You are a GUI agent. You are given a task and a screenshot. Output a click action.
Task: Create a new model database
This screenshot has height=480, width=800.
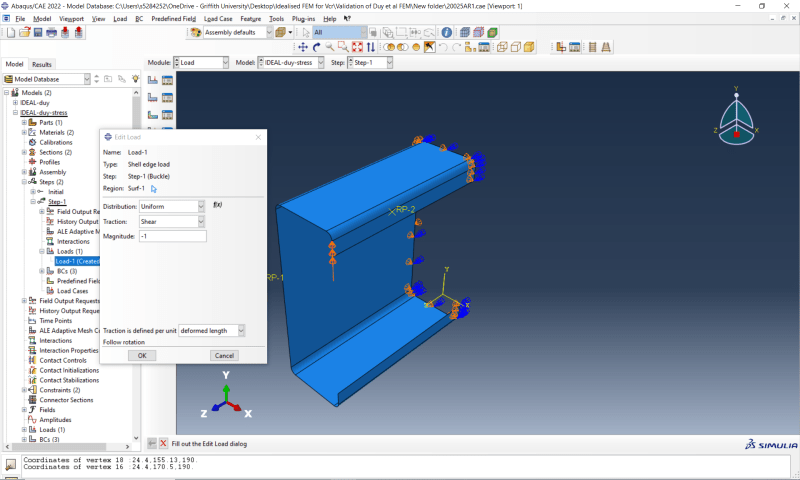pyautogui.click(x=11, y=33)
